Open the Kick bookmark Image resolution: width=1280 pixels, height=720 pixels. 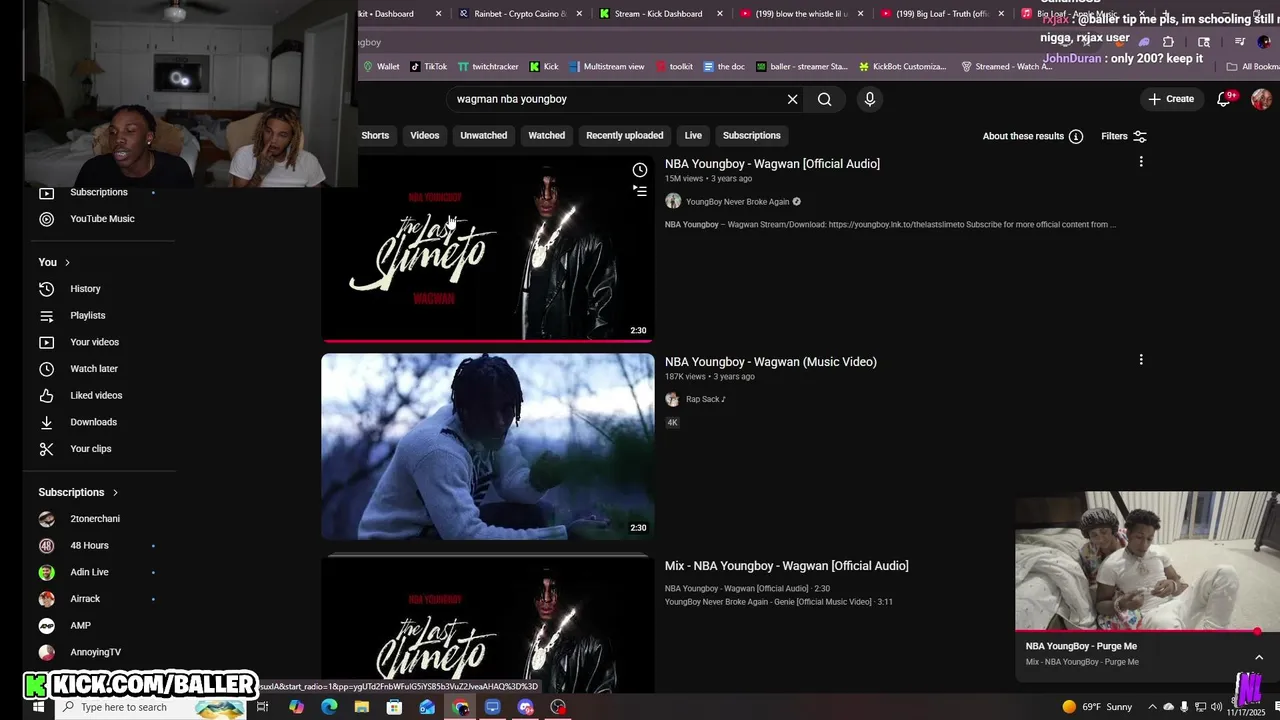pyautogui.click(x=544, y=66)
